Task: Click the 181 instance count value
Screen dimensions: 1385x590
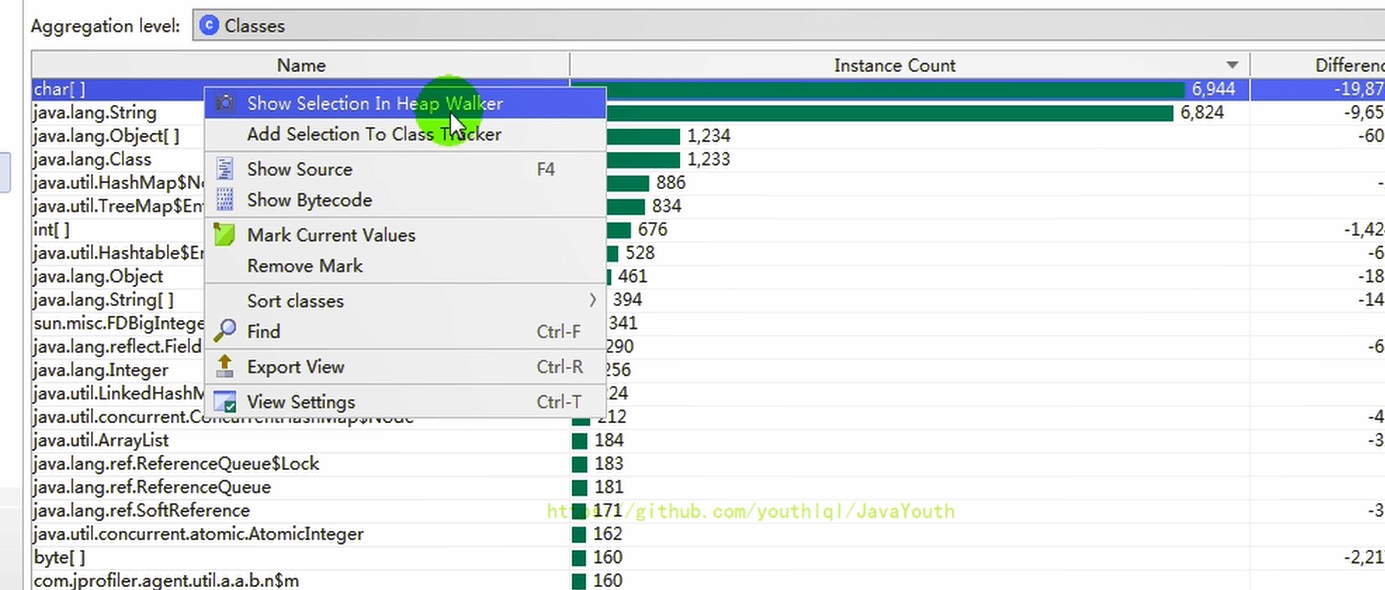Action: 608,487
